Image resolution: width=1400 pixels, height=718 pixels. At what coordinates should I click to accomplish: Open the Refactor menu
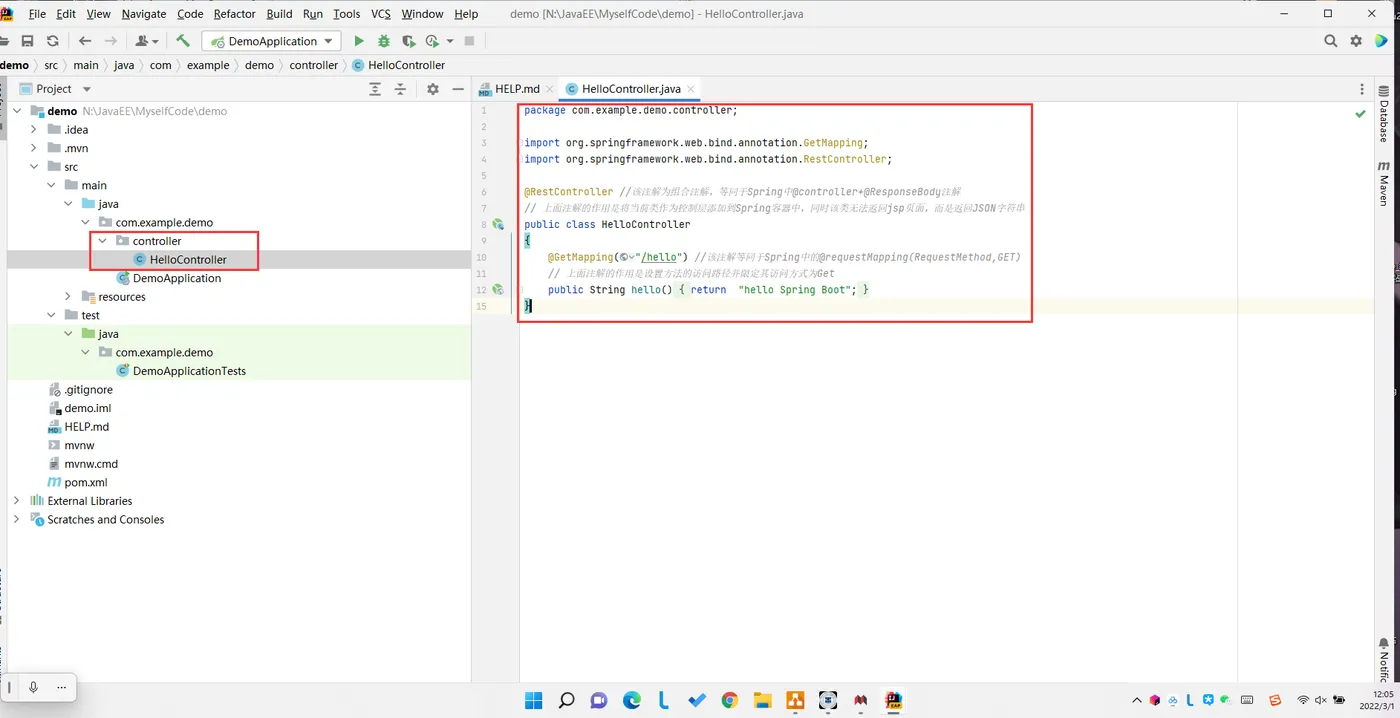coord(235,14)
